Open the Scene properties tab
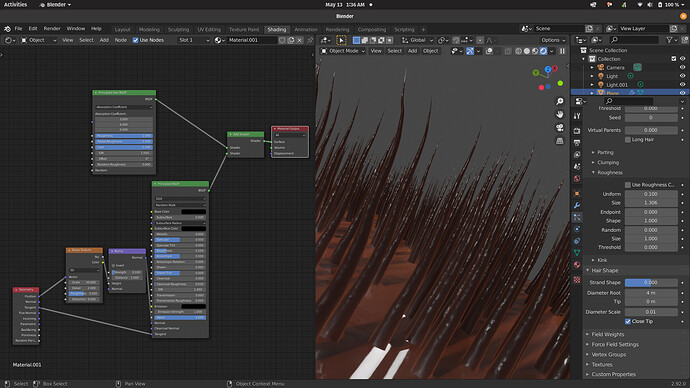 (577, 166)
